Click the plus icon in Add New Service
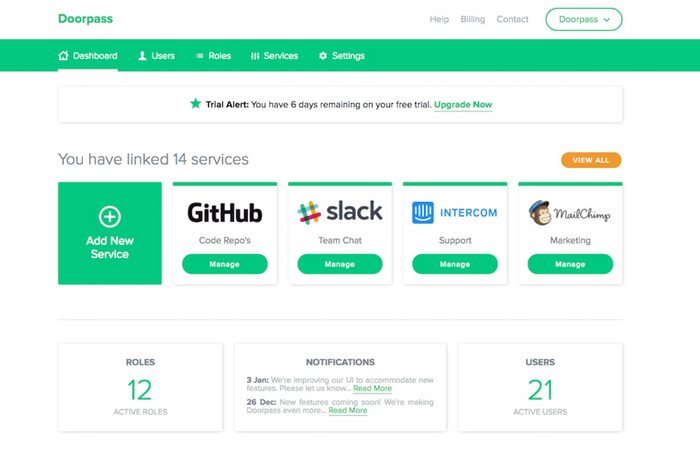 (x=109, y=216)
